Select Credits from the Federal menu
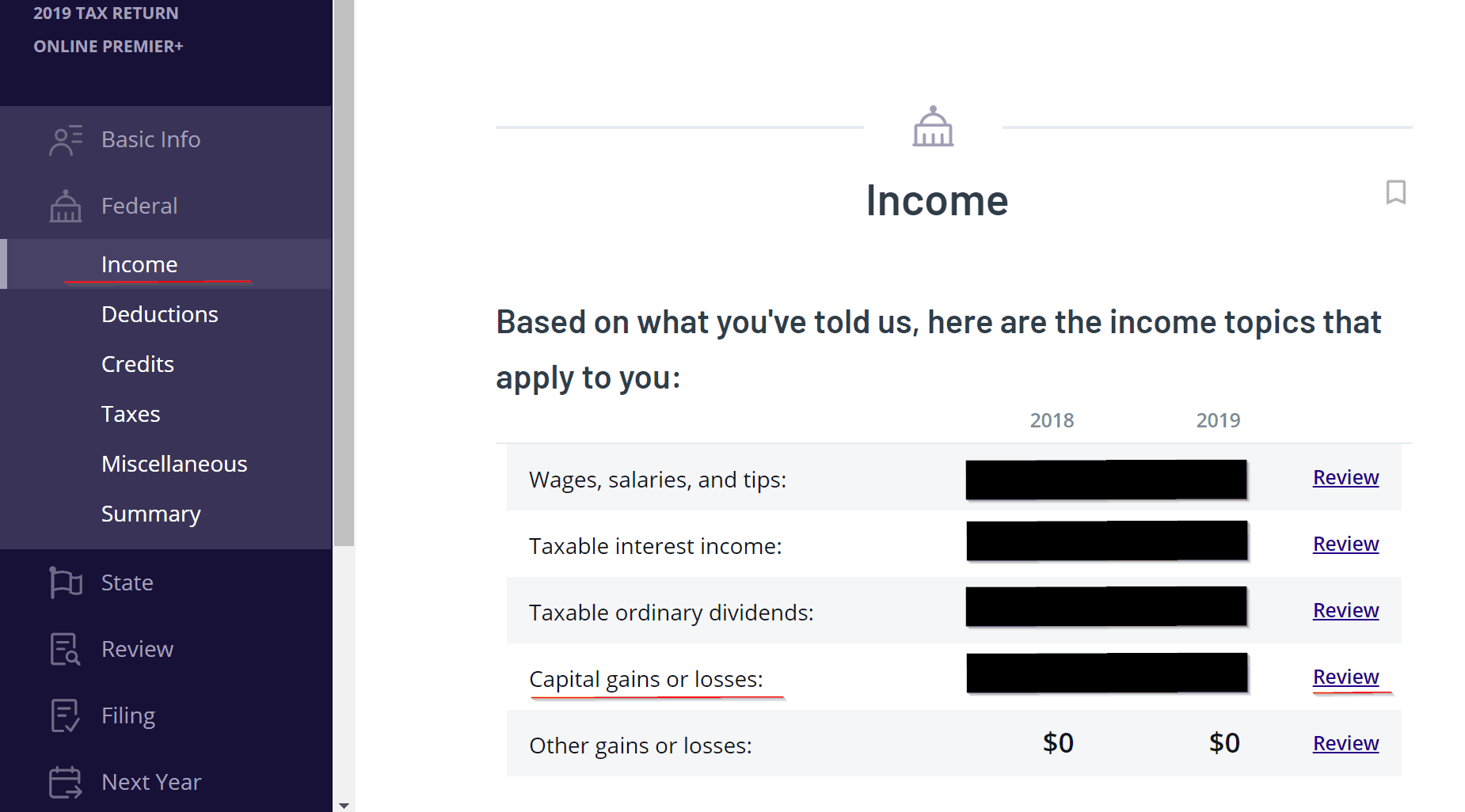The image size is (1465, 812). point(137,363)
